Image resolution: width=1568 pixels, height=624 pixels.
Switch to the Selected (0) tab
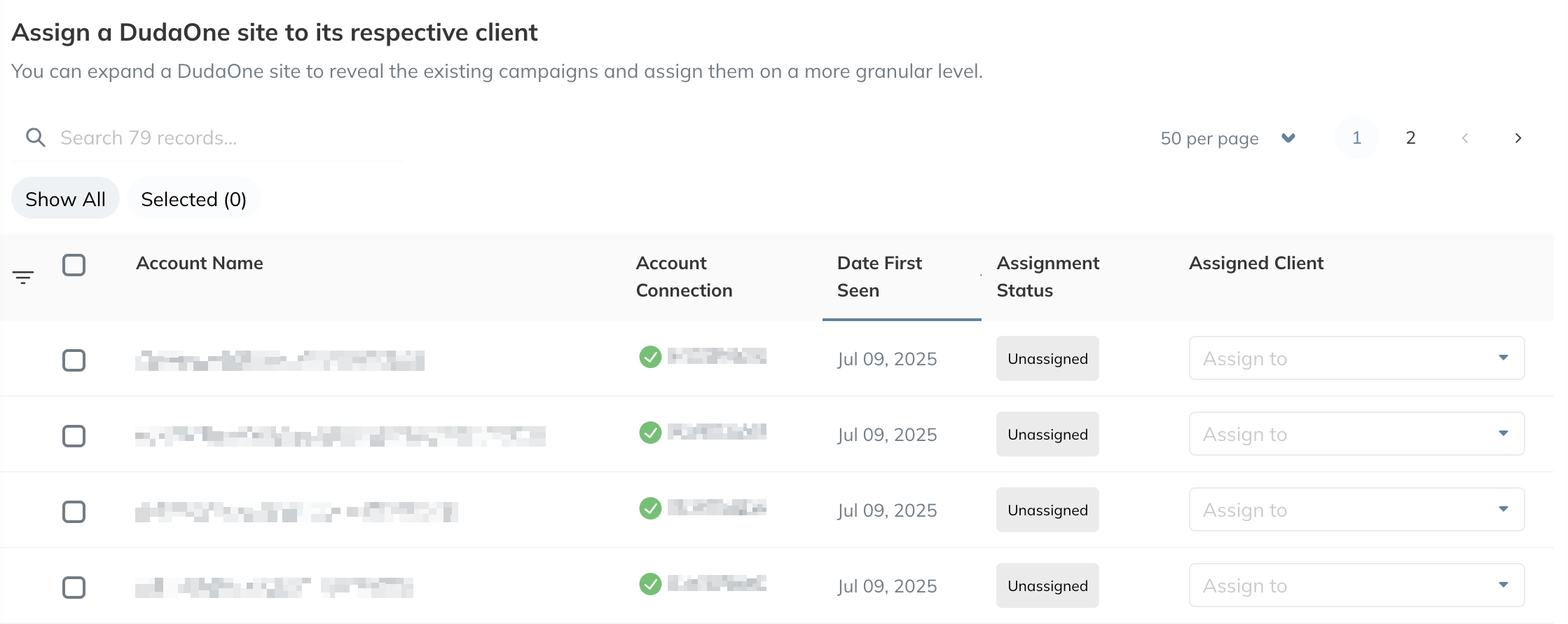[x=193, y=199]
